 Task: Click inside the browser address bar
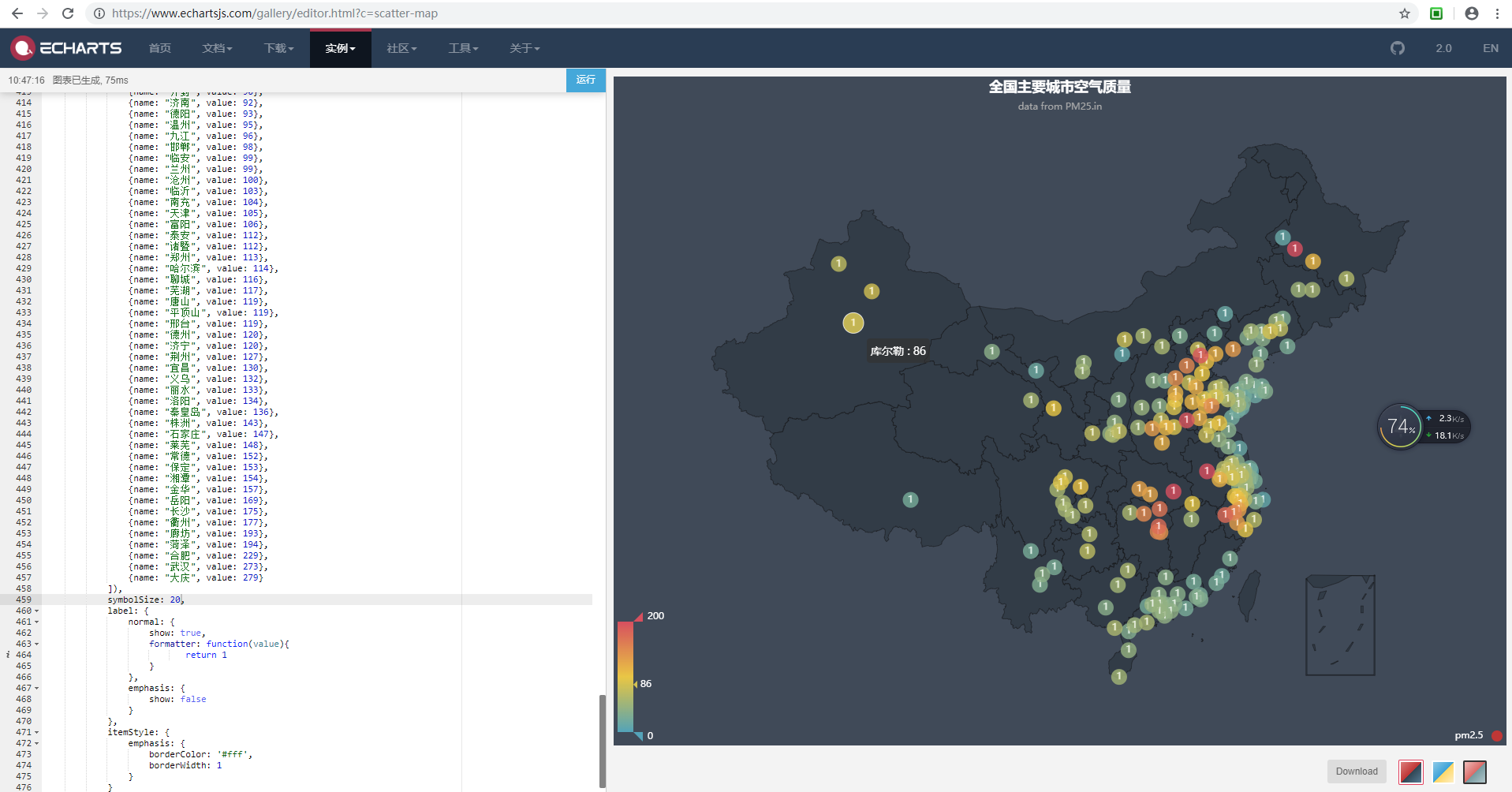point(315,13)
